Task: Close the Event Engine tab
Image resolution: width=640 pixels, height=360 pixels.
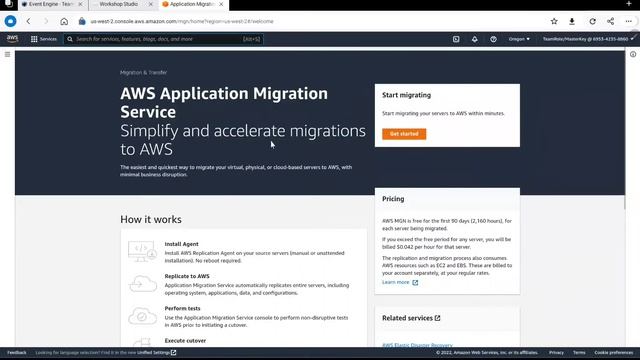Action: (x=80, y=4)
